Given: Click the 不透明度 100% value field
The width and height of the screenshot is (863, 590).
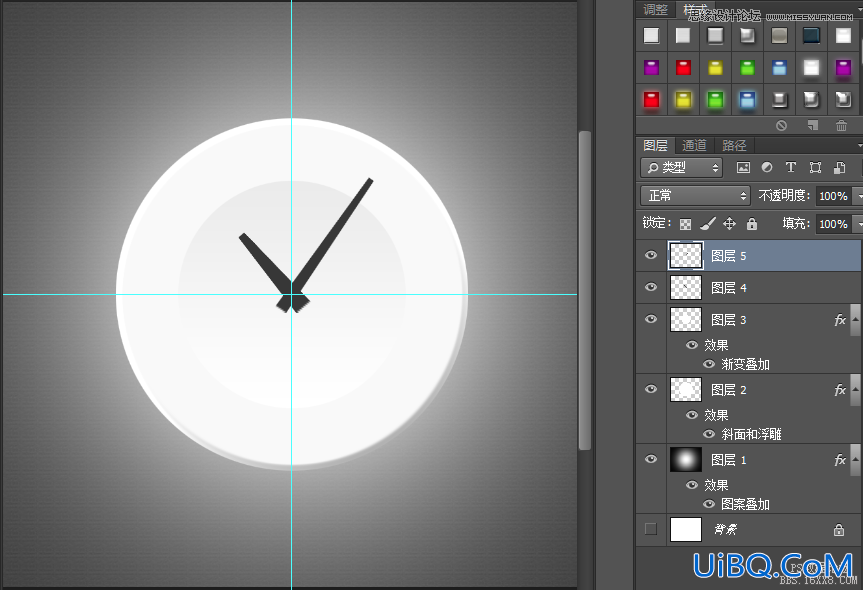Looking at the screenshot, I should click(x=833, y=196).
